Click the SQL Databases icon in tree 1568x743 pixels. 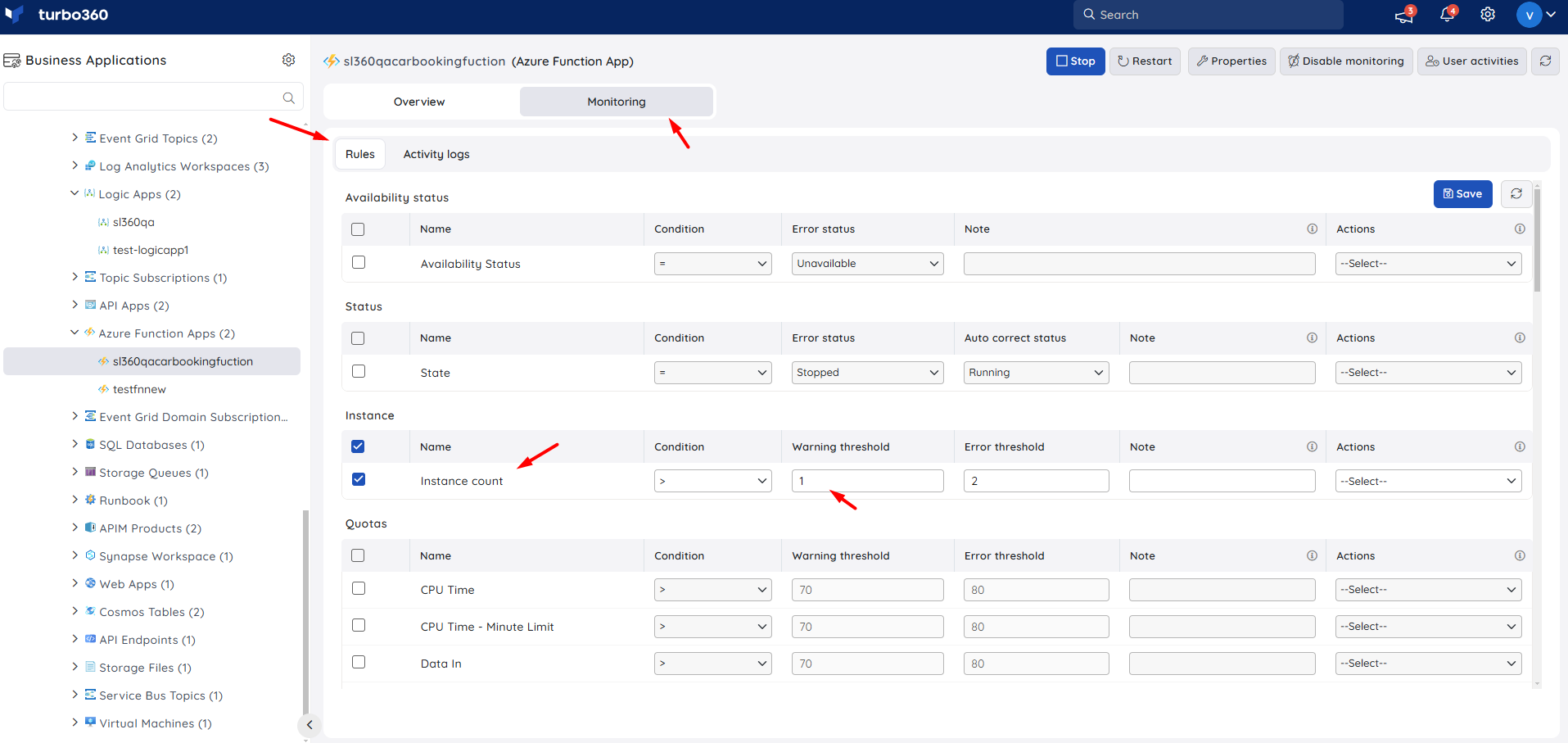pos(90,445)
